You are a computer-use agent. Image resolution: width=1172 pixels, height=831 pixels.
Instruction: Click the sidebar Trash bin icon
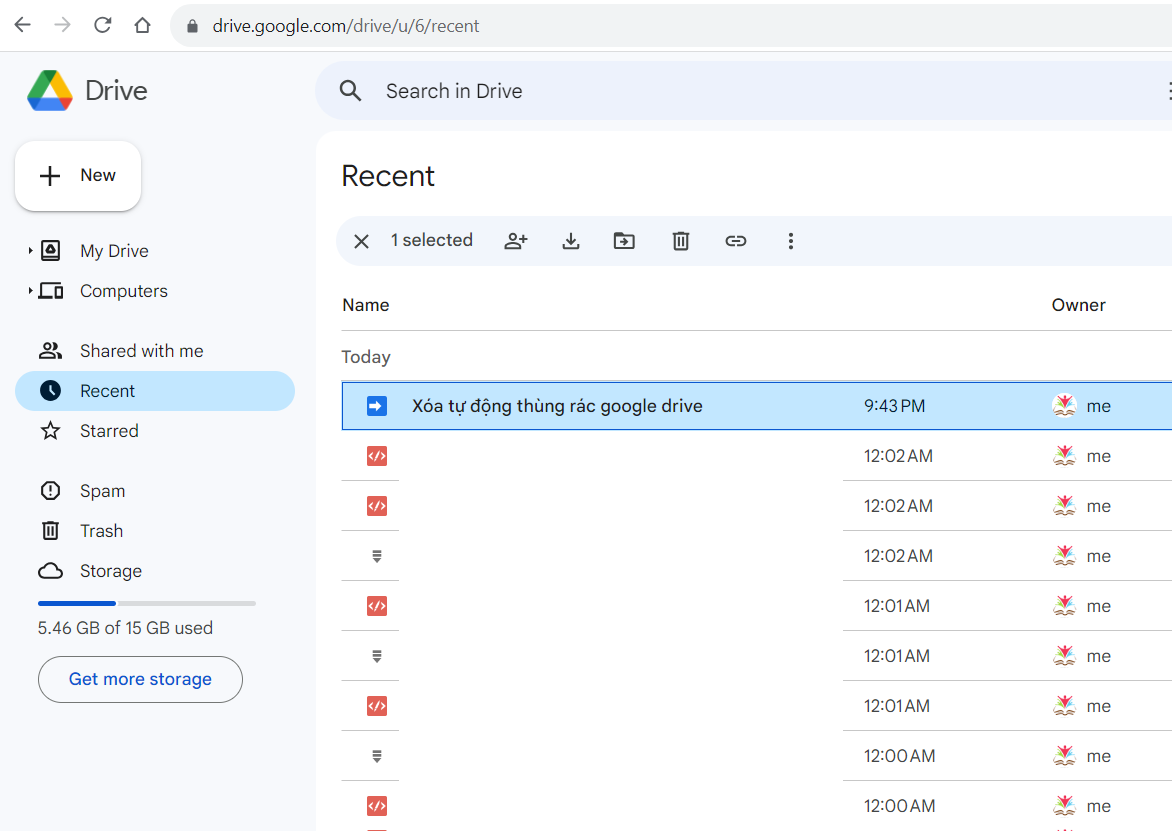[50, 531]
